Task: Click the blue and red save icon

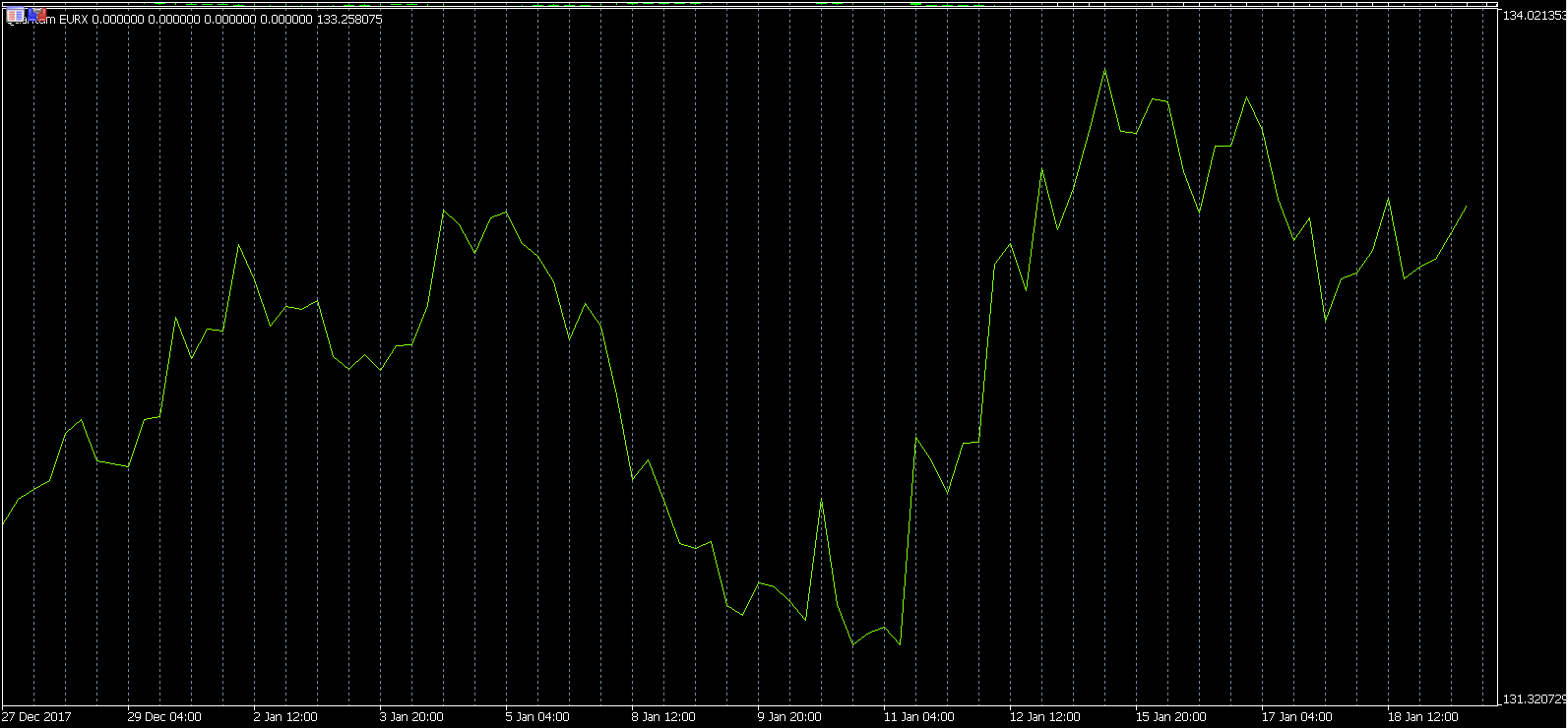Action: (36, 15)
